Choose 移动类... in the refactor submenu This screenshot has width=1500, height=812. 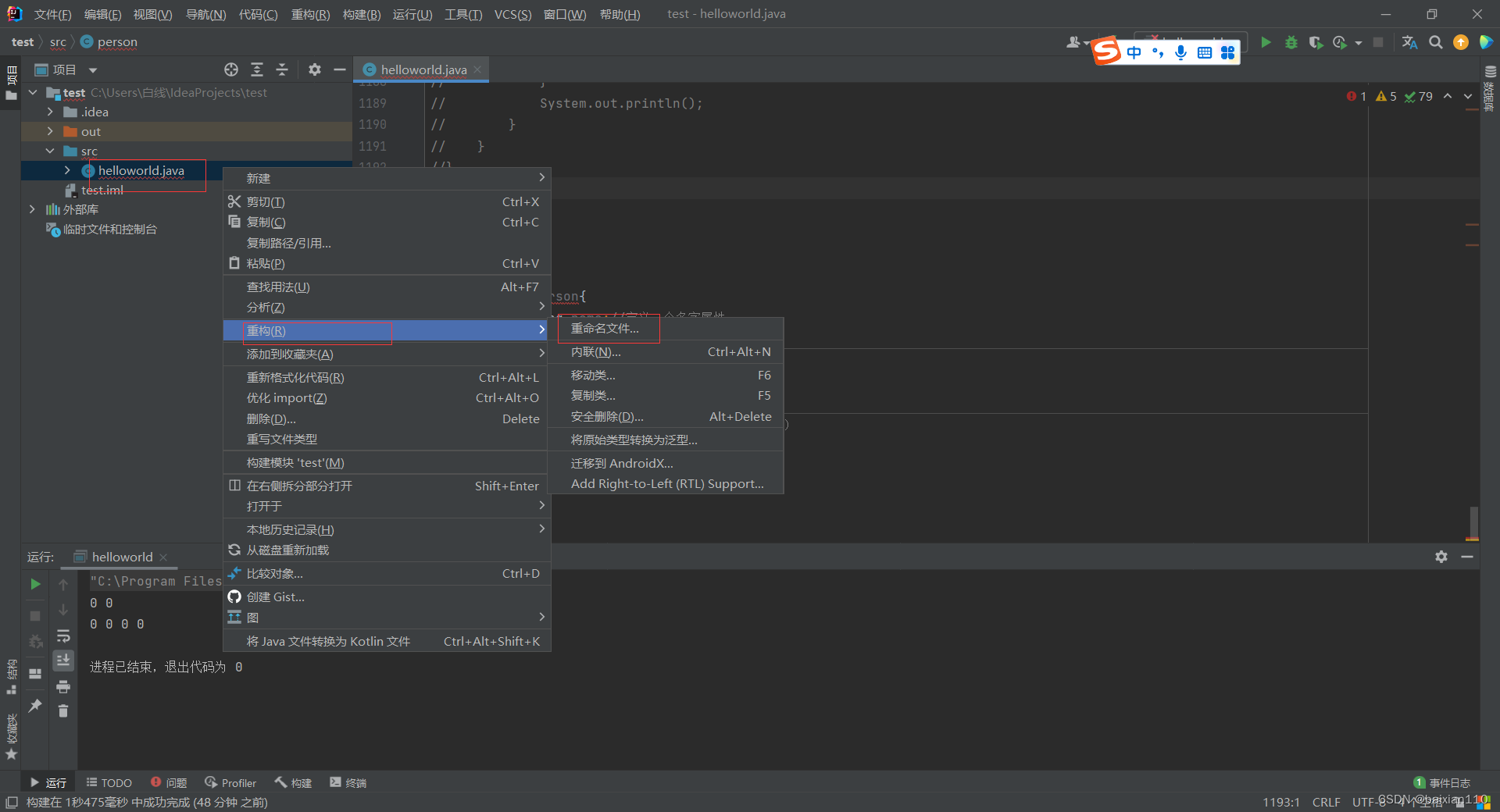pos(665,376)
